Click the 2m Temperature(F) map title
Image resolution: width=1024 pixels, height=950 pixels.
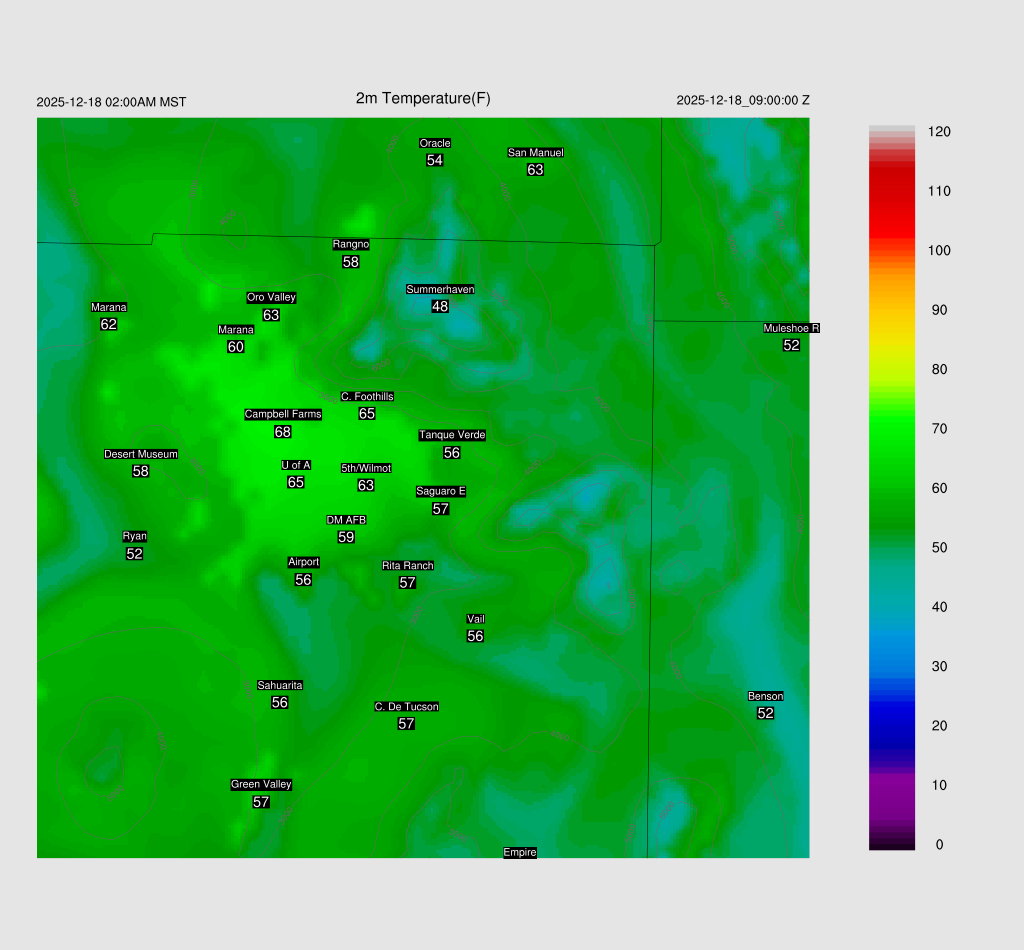point(423,98)
